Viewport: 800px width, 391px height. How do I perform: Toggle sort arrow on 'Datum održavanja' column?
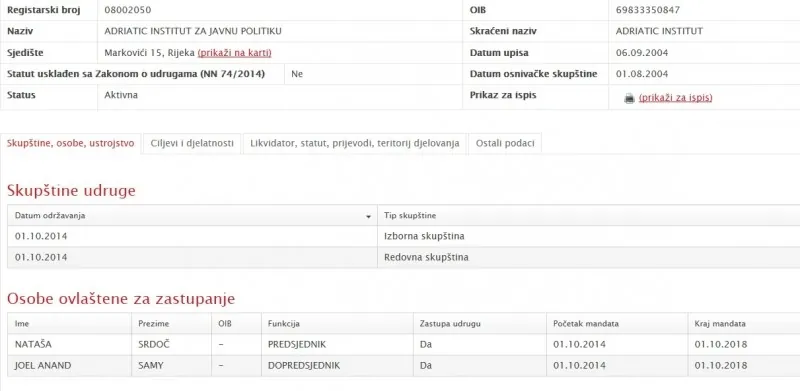pyautogui.click(x=368, y=217)
